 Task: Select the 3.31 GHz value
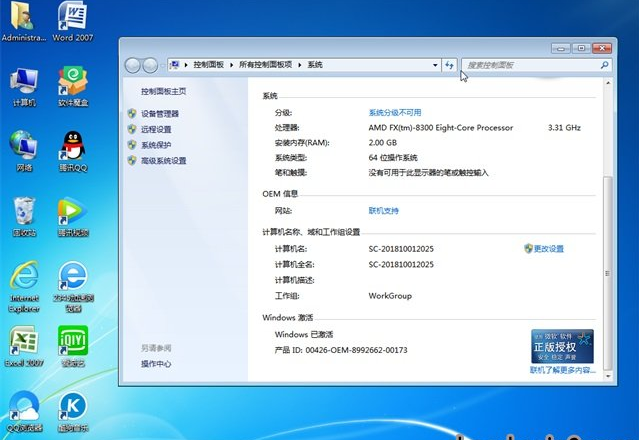pyautogui.click(x=564, y=128)
